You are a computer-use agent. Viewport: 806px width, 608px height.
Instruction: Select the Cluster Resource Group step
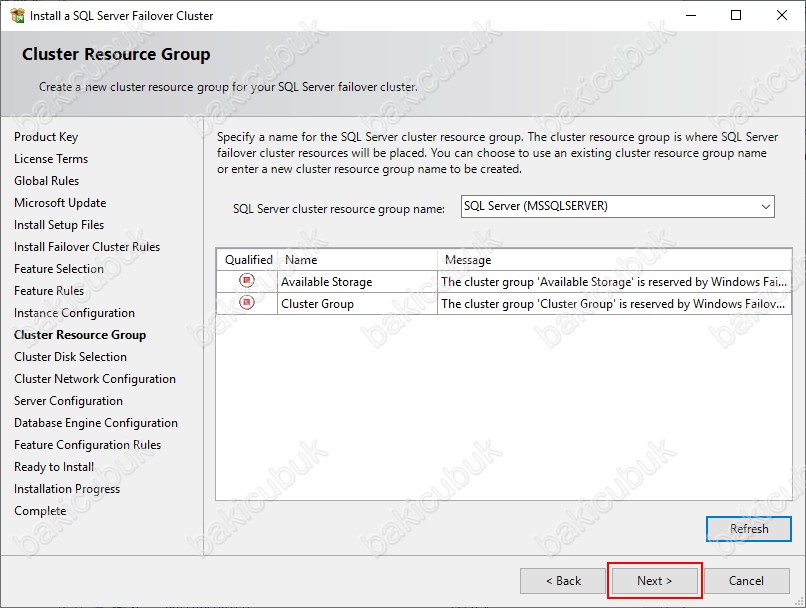point(80,335)
